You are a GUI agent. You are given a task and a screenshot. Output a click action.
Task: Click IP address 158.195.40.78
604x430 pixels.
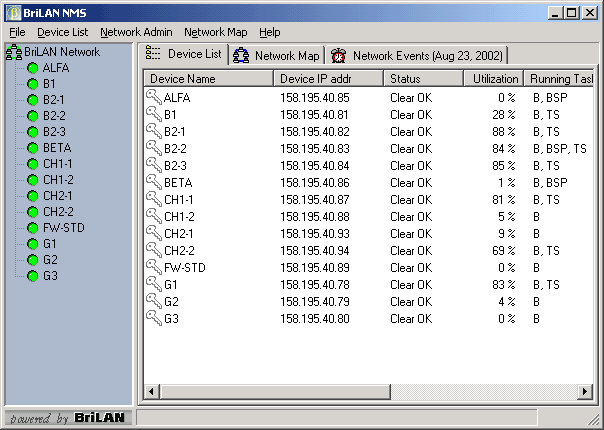pyautogui.click(x=315, y=285)
